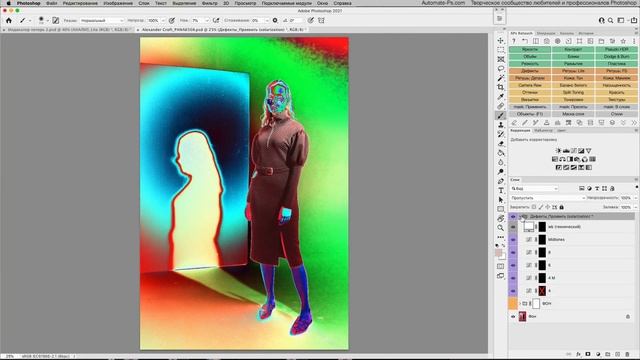640x360 pixels.
Task: Open brush settings panel icon
Action: [56, 20]
